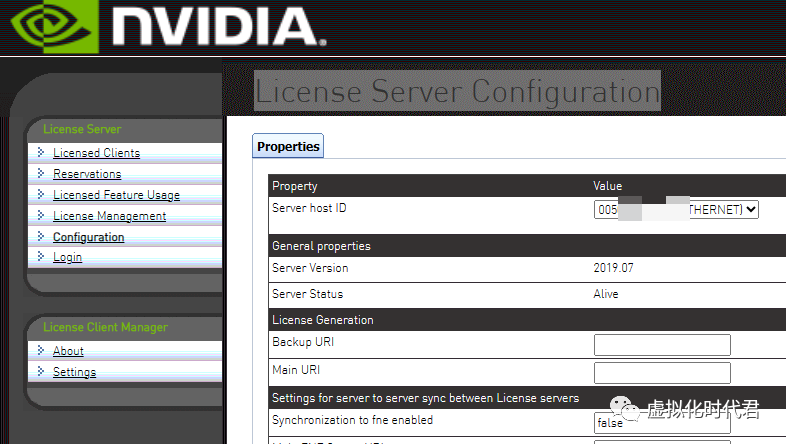Viewport: 786px width, 444px height.
Task: Open License Management
Action: coord(109,216)
